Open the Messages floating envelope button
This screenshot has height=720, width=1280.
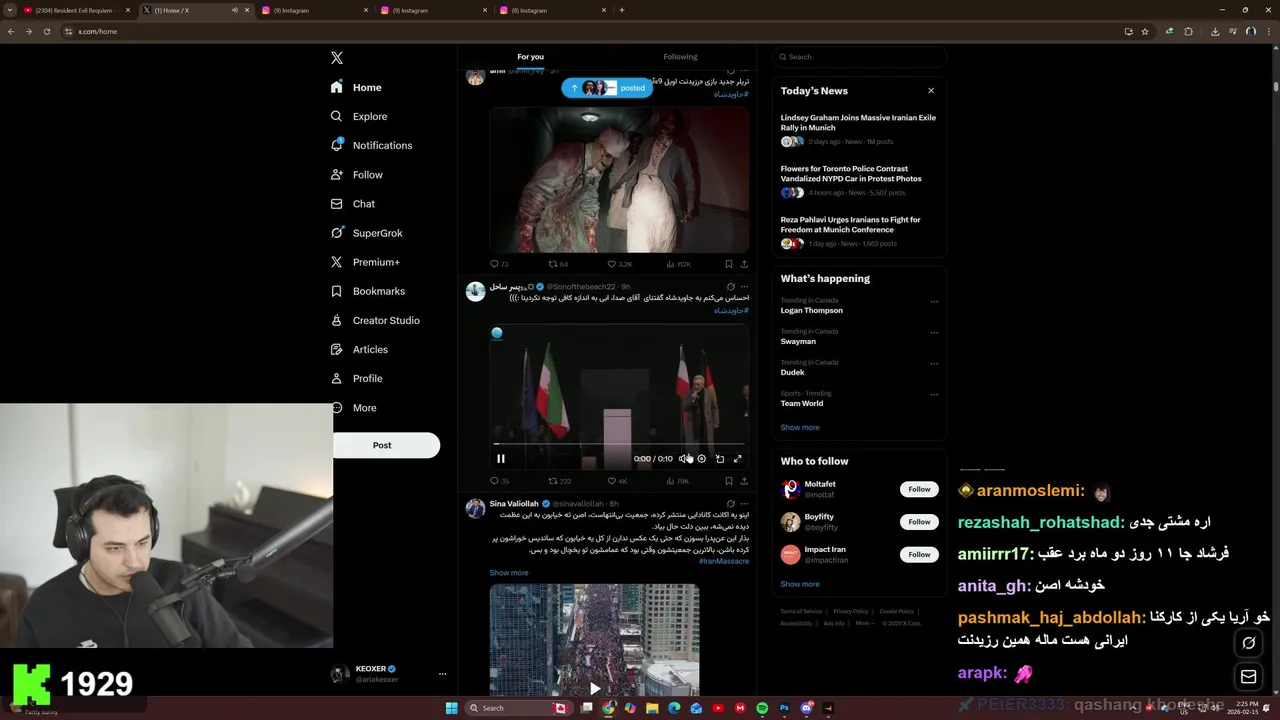coord(1249,677)
